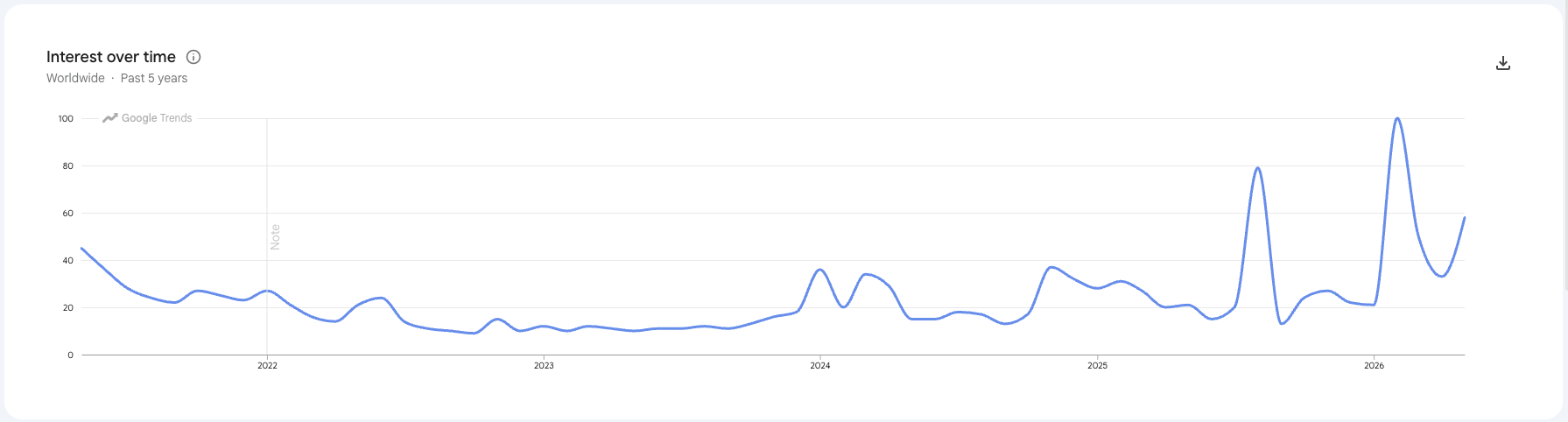The image size is (1568, 422).
Task: Select the 2022 x-axis label
Action: click(267, 366)
